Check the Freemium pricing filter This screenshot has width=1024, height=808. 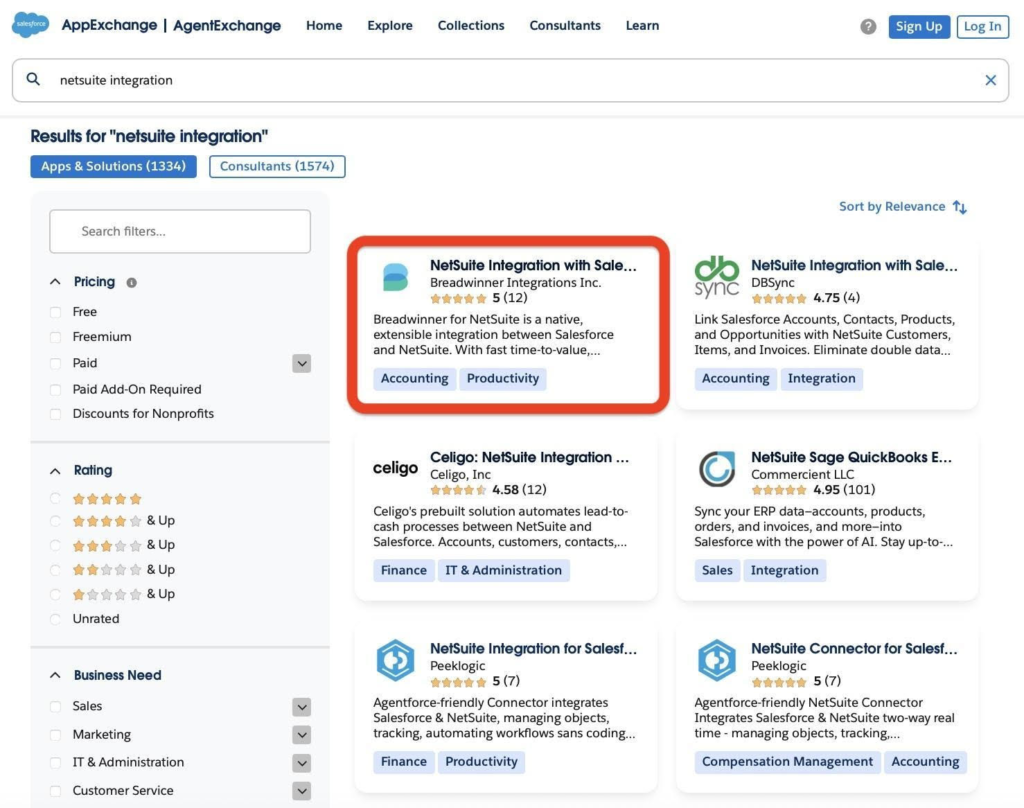tap(57, 337)
